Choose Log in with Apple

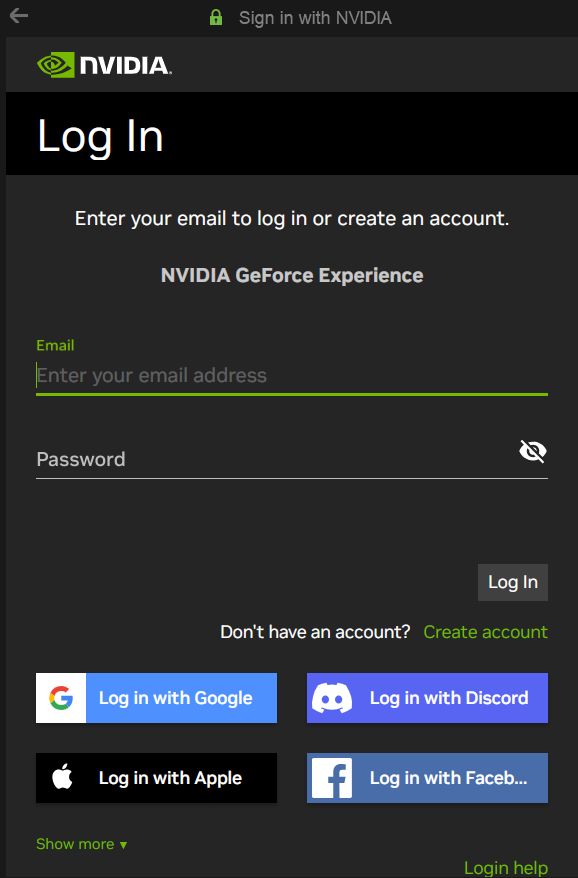tap(156, 778)
